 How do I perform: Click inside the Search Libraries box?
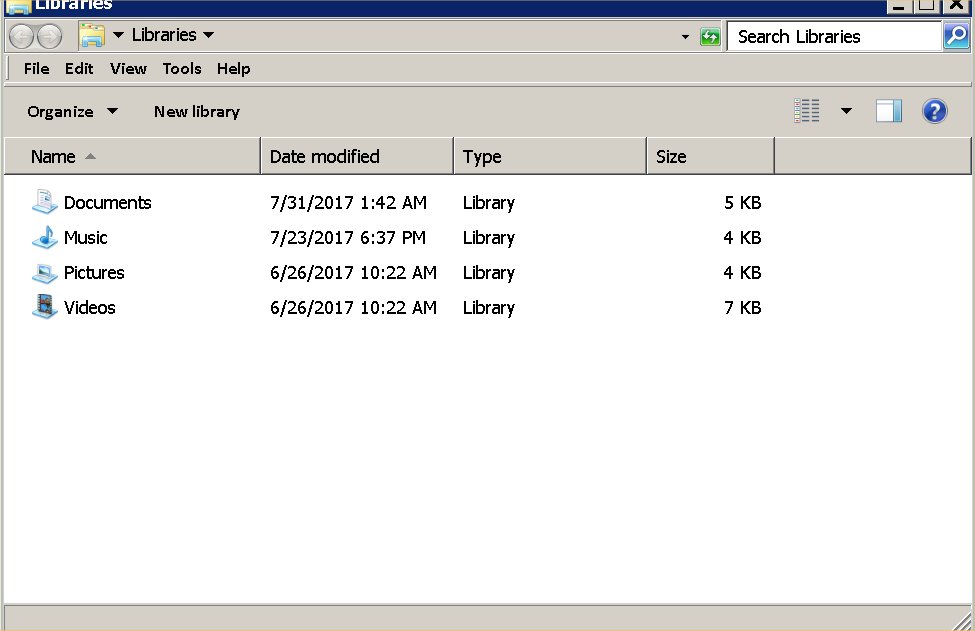pos(830,36)
